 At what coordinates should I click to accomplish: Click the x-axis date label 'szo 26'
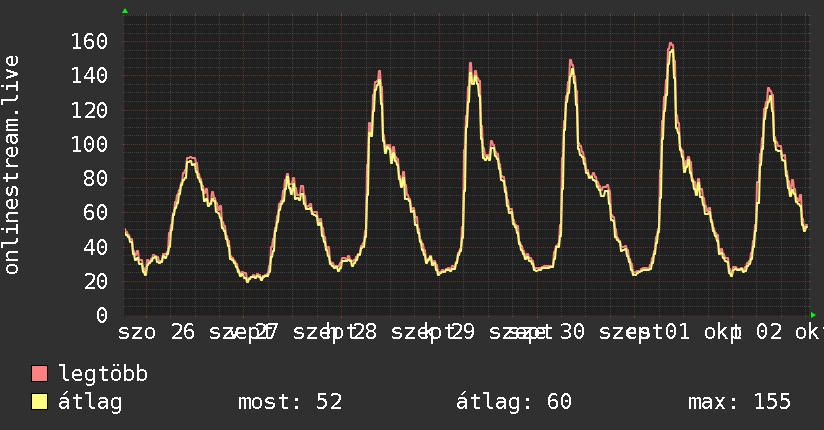(x=157, y=332)
